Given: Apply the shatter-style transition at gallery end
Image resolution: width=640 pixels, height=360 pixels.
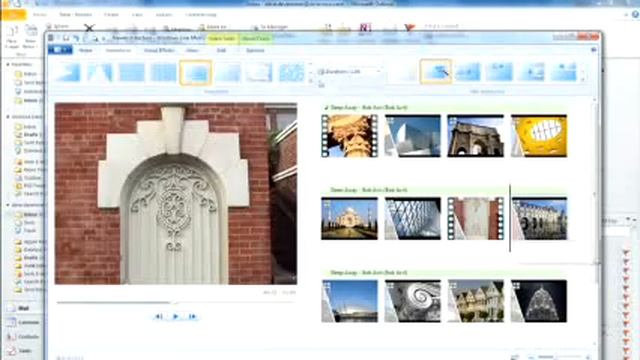Looking at the screenshot, I should click(x=291, y=73).
